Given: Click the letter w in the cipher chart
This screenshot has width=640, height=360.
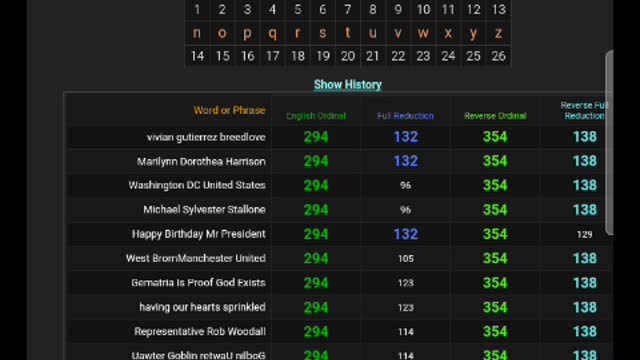Looking at the screenshot, I should pos(423,33).
